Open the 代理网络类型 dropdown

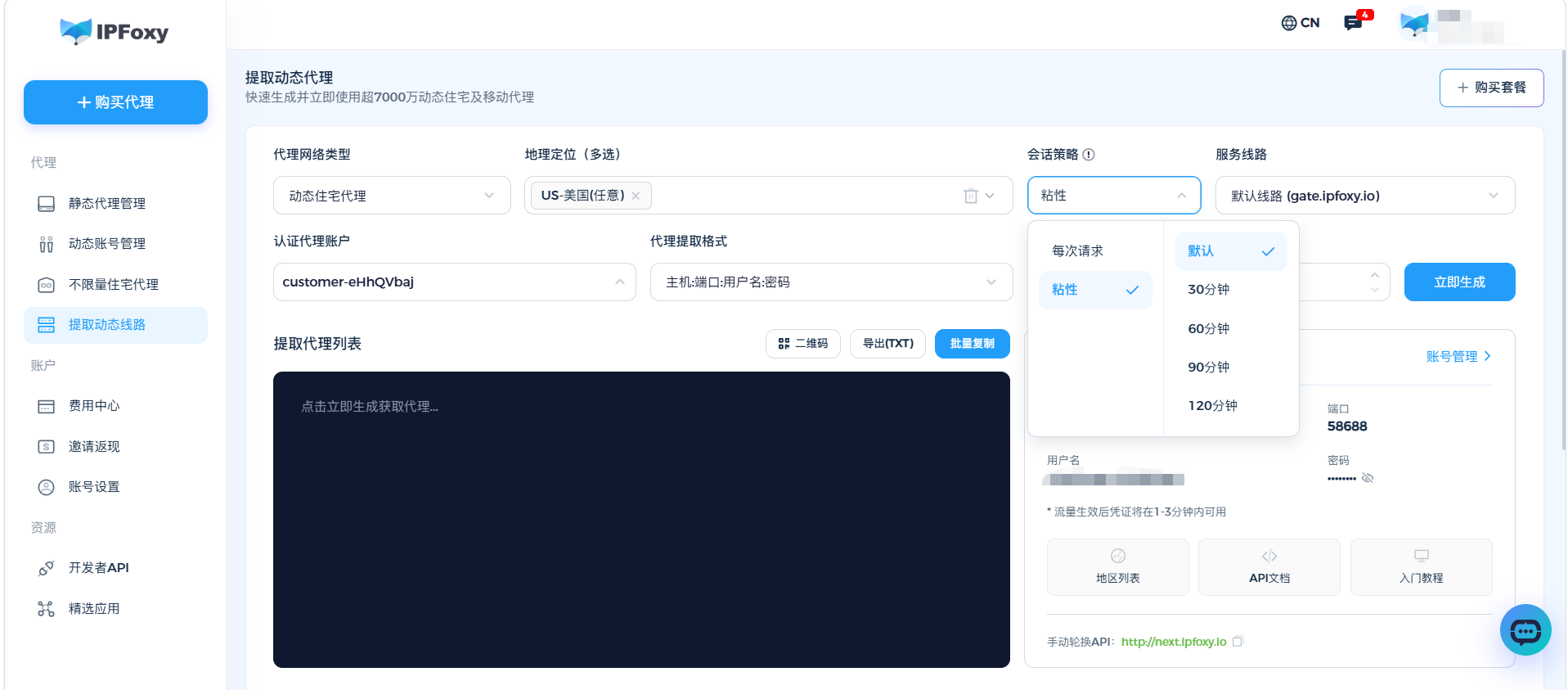click(392, 196)
